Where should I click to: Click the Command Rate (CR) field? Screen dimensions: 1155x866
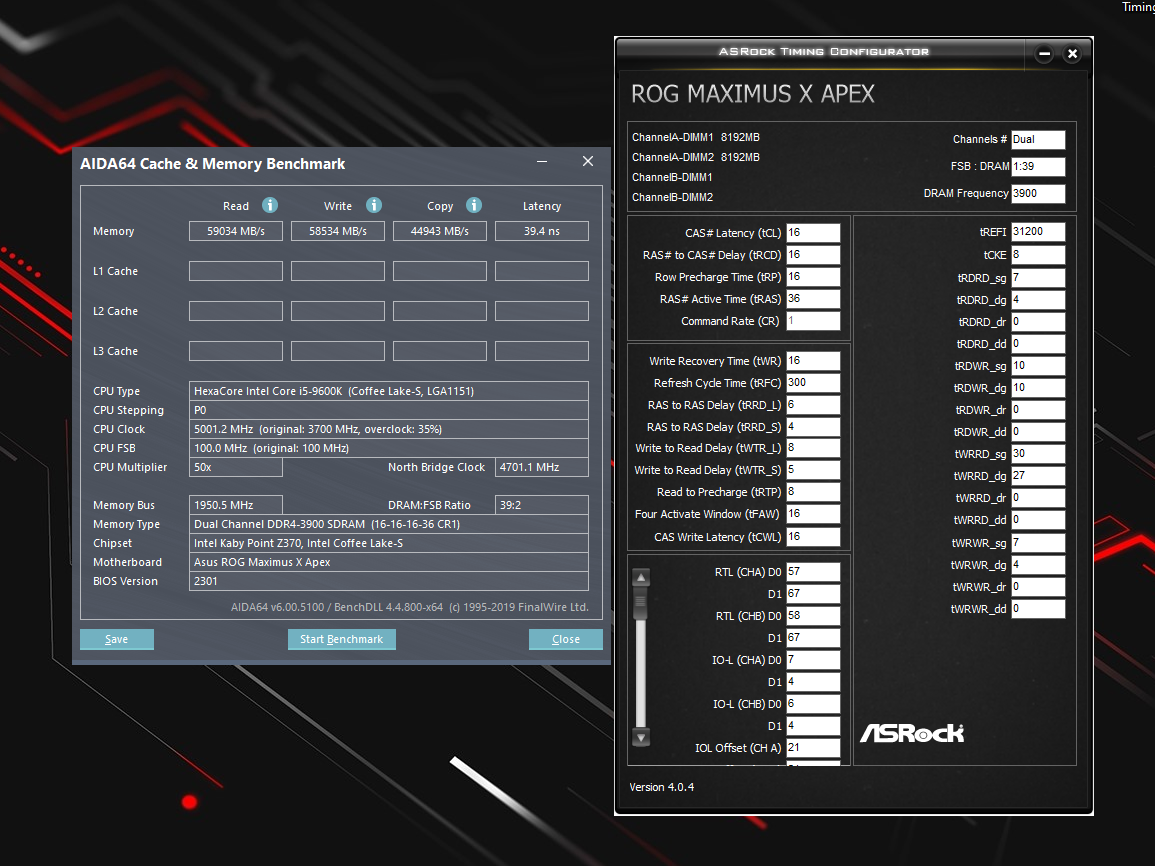tap(813, 321)
